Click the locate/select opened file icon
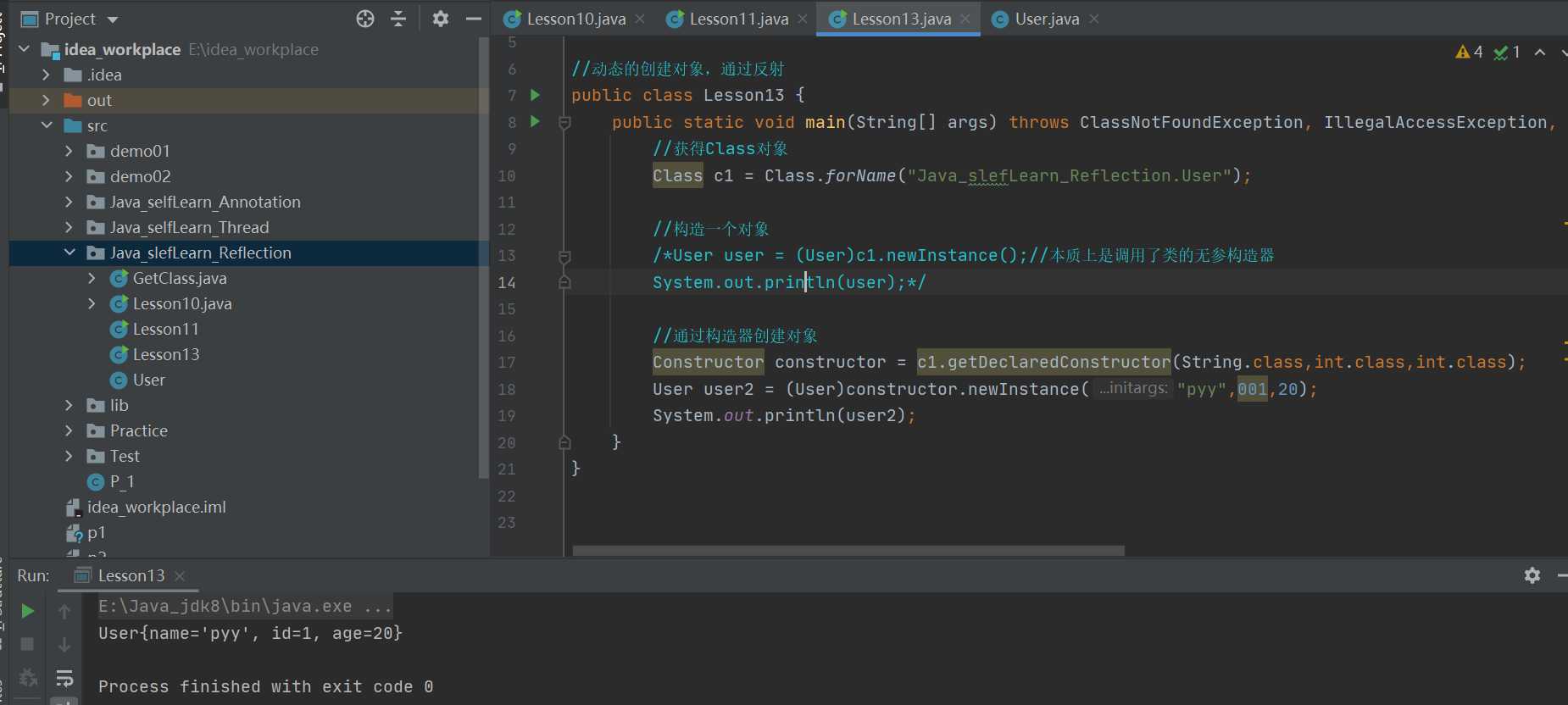Screen dimensions: 1568x705 click(365, 19)
